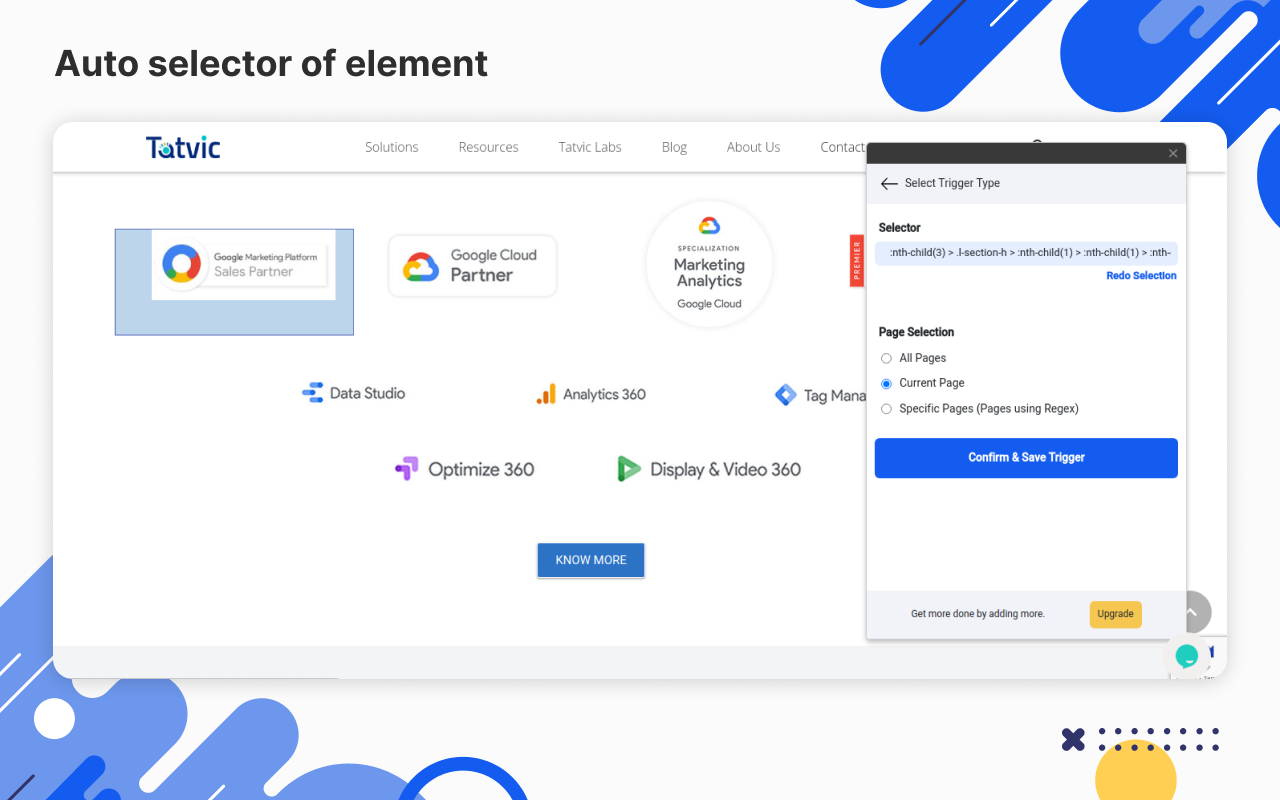The width and height of the screenshot is (1280, 800).
Task: Click the Redo Selection link
Action: pos(1141,276)
